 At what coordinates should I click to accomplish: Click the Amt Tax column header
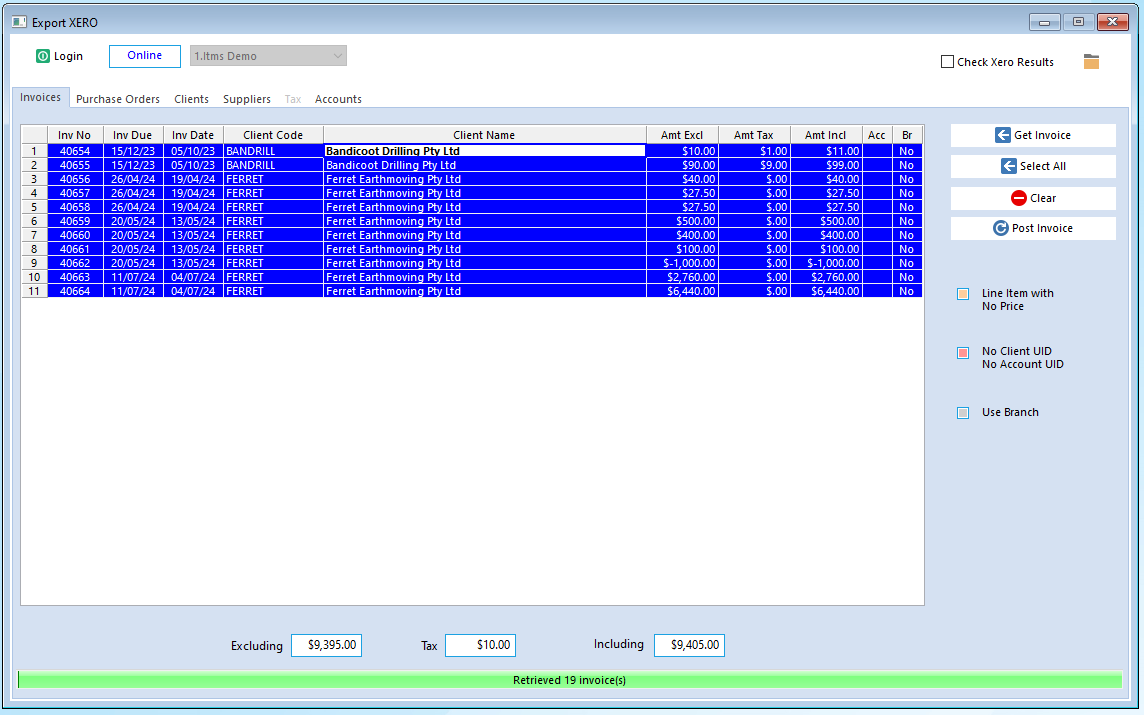point(754,135)
